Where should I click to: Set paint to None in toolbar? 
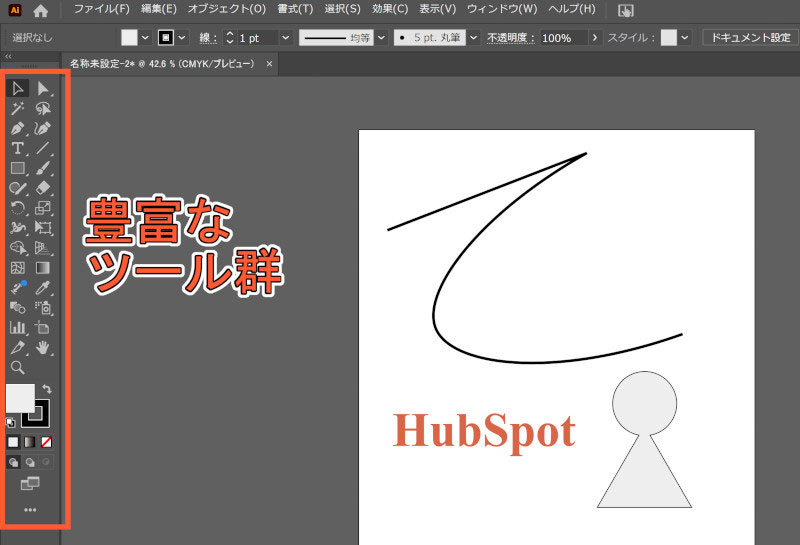coord(46,441)
